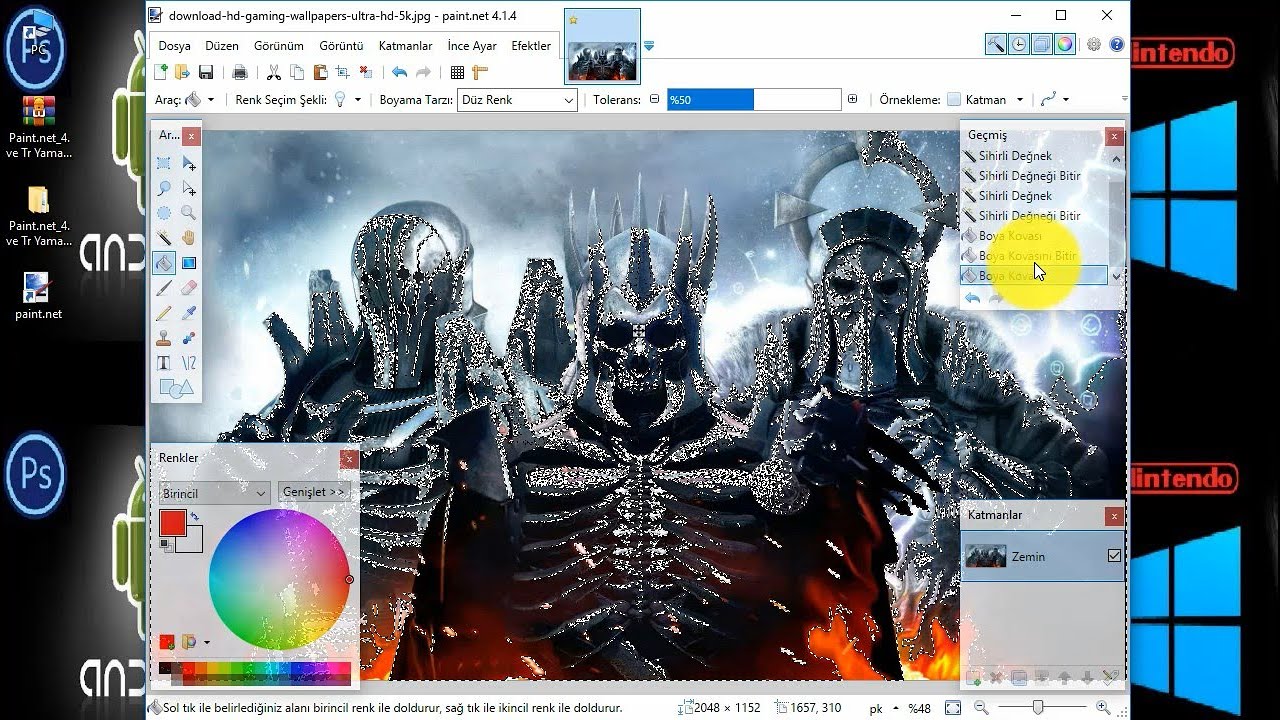Select the Recolor tool
Screen dimensions: 1280x720
tap(189, 338)
